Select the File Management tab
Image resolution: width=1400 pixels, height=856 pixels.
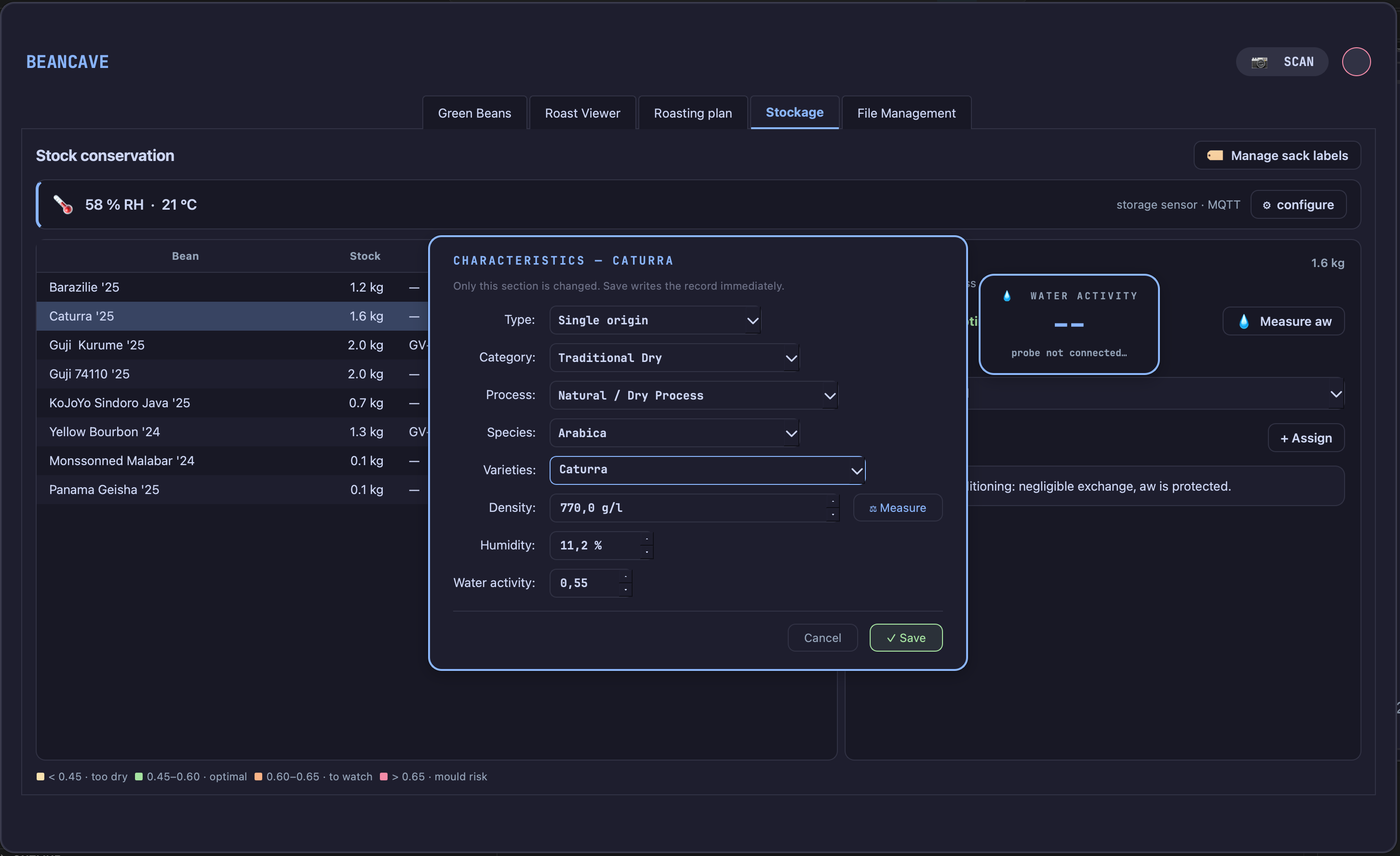pyautogui.click(x=906, y=113)
